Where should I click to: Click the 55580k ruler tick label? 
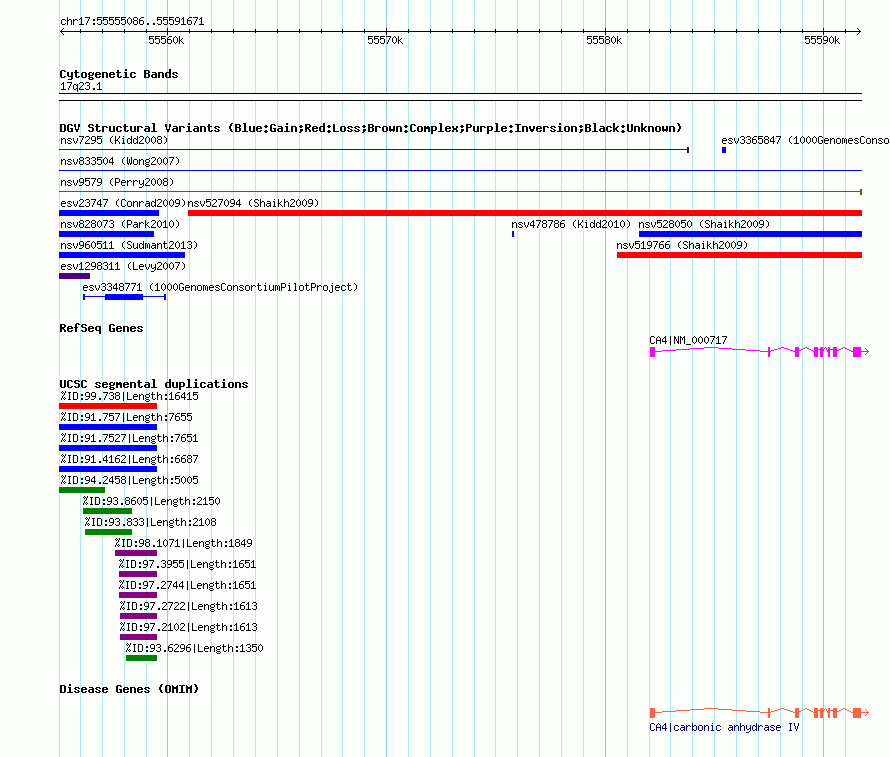(604, 40)
